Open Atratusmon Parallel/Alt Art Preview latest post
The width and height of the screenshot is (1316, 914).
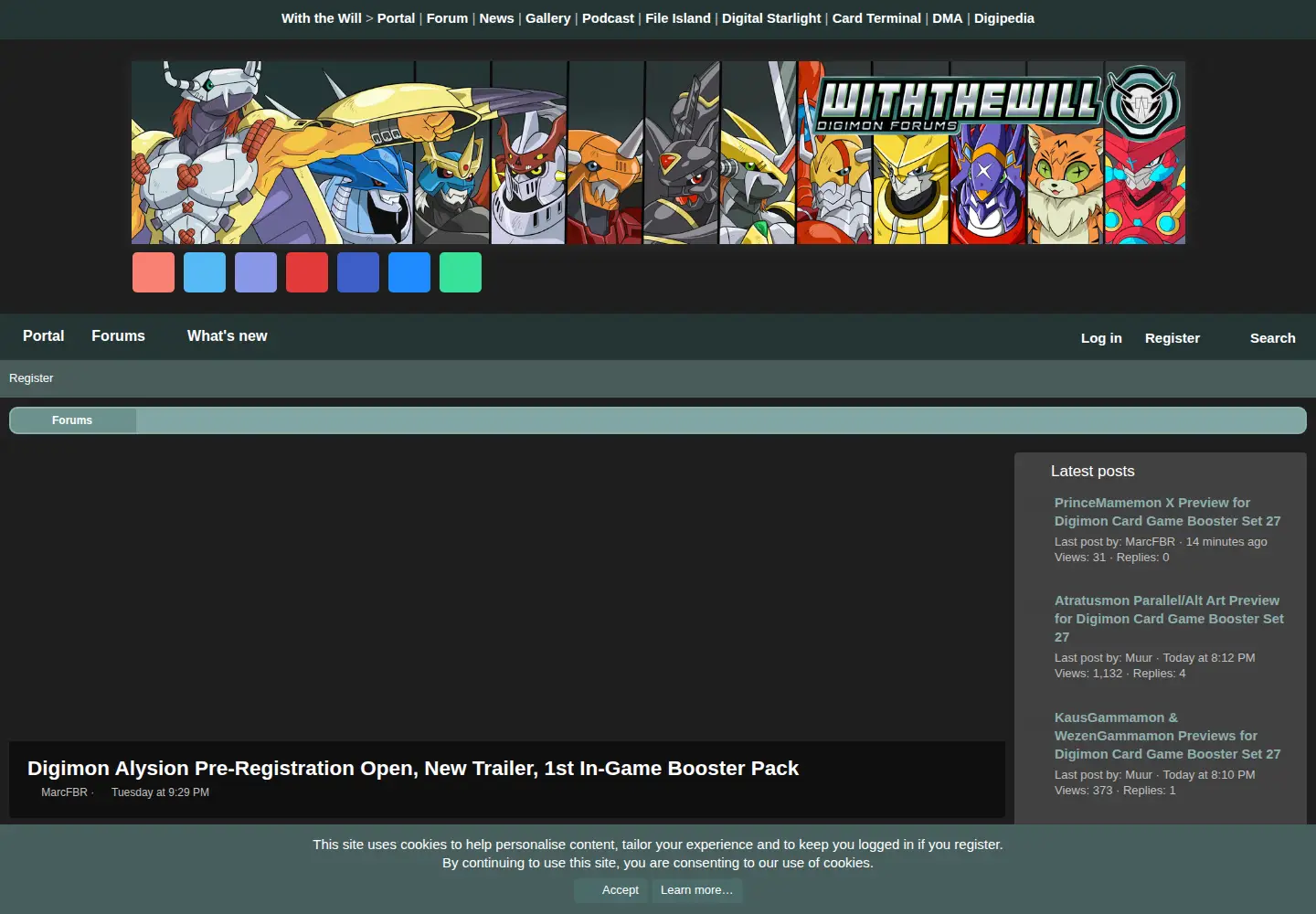point(1169,619)
